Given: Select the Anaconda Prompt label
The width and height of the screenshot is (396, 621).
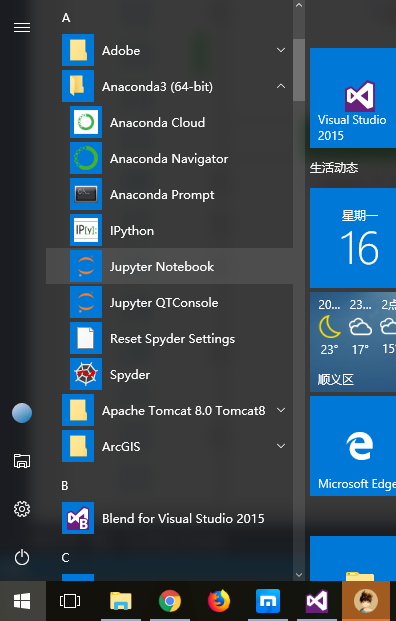Looking at the screenshot, I should point(162,195).
